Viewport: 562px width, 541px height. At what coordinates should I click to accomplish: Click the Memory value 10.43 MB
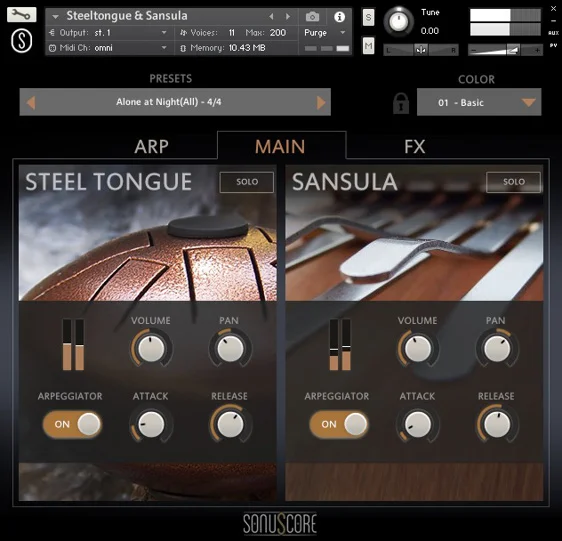click(x=247, y=48)
